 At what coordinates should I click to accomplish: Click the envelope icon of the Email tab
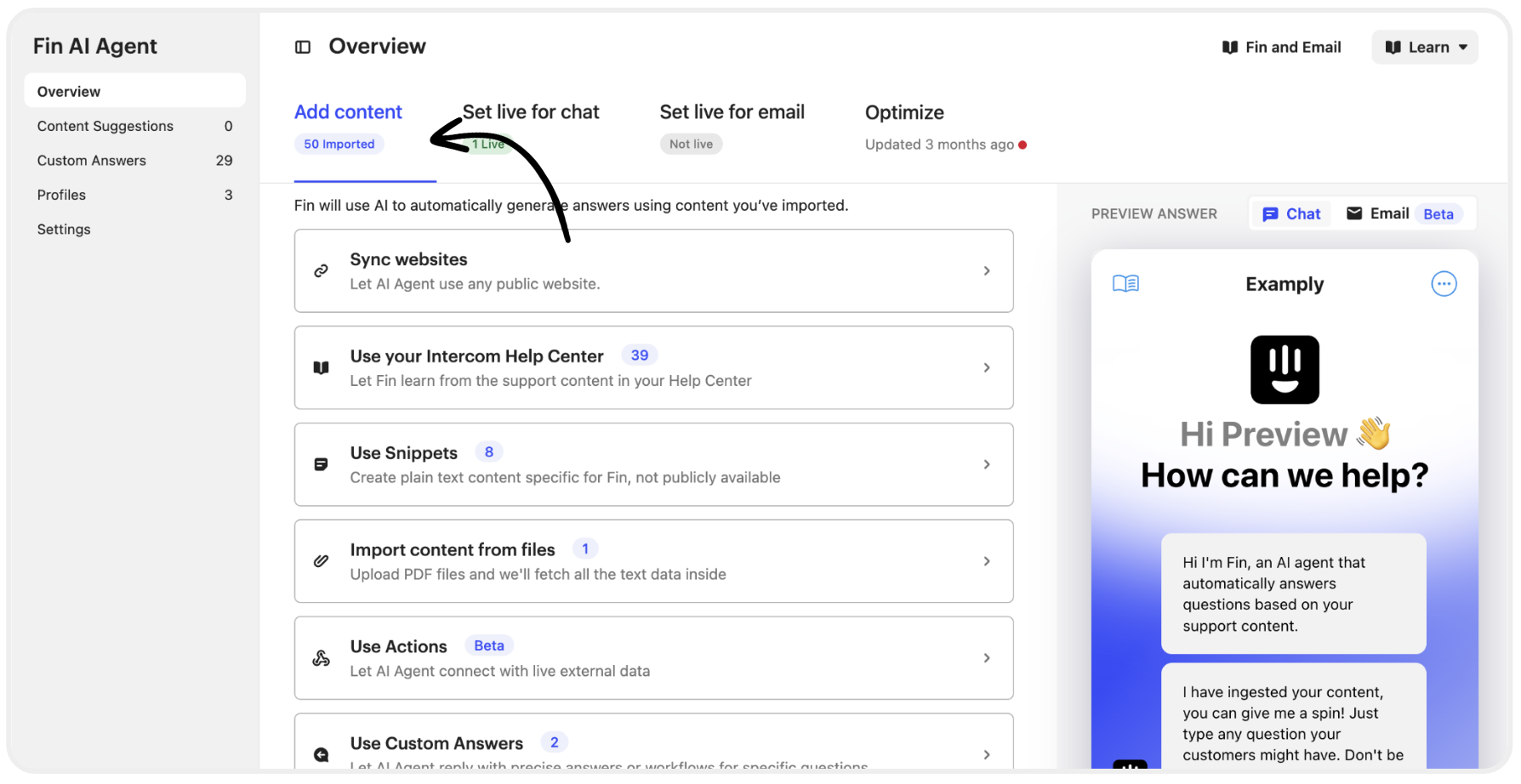[x=1354, y=213]
